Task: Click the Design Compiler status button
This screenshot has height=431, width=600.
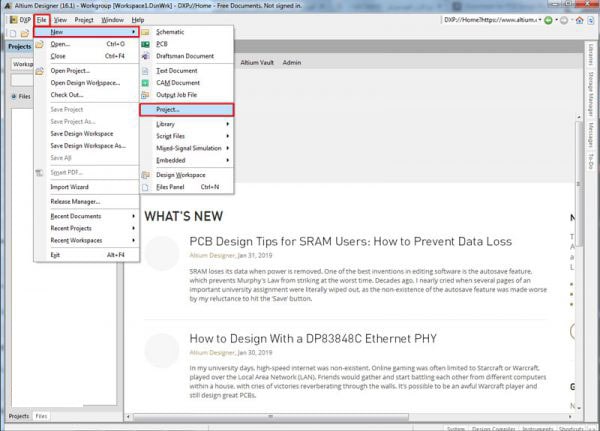Action: [x=494, y=428]
